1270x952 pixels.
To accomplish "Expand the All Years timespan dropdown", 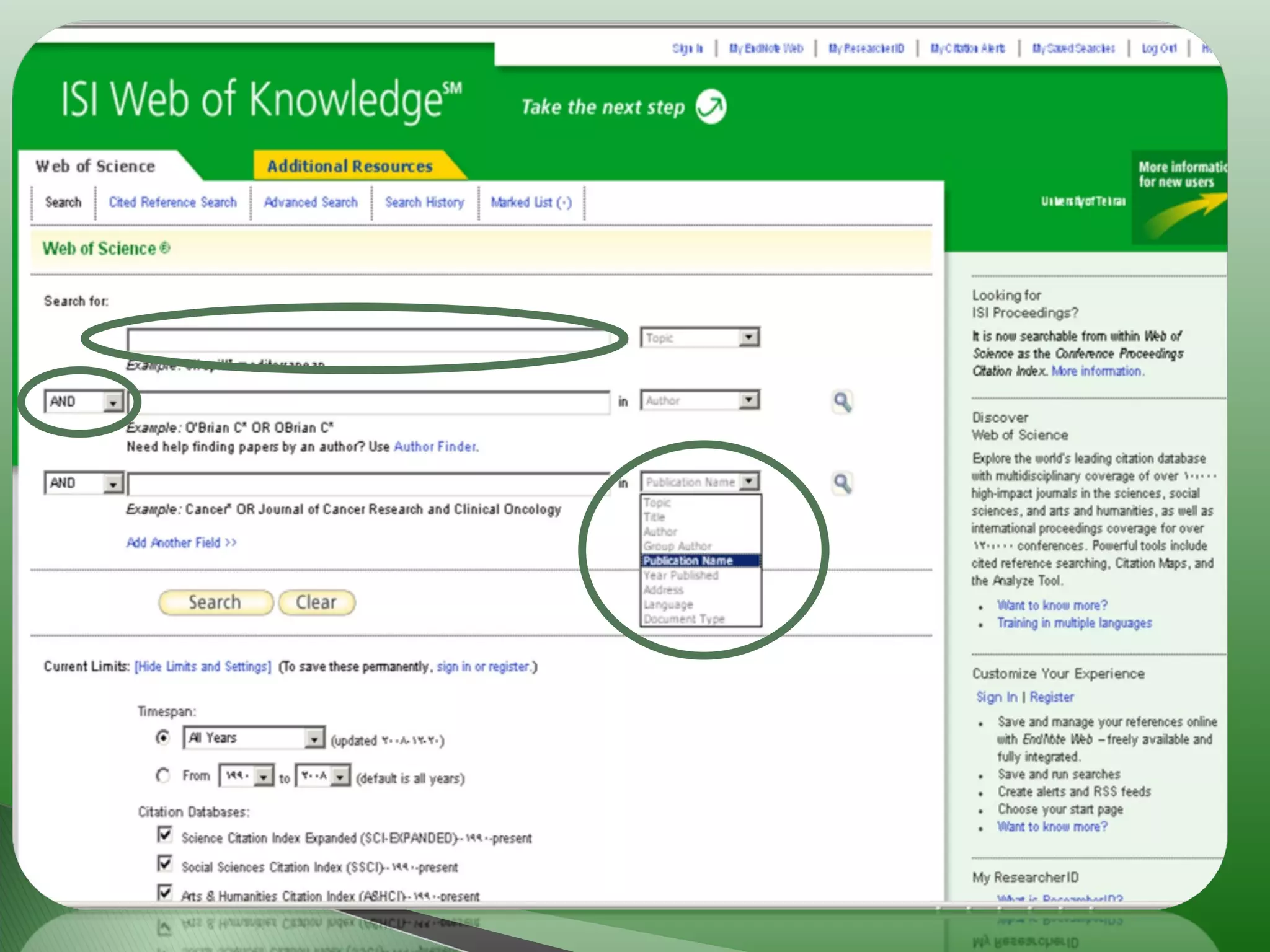I will (x=314, y=738).
